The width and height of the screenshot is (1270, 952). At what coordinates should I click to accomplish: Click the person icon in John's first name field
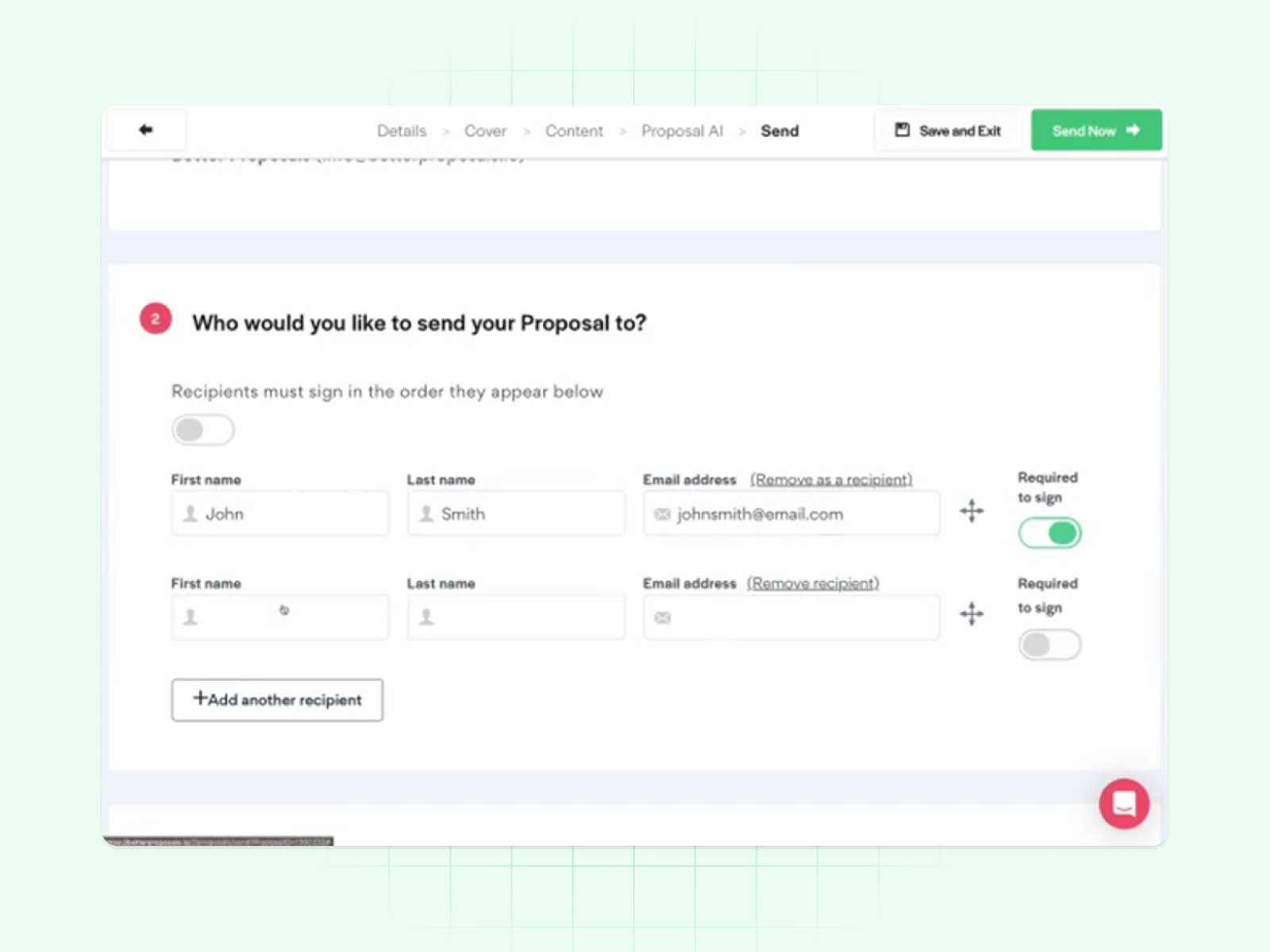coord(190,514)
